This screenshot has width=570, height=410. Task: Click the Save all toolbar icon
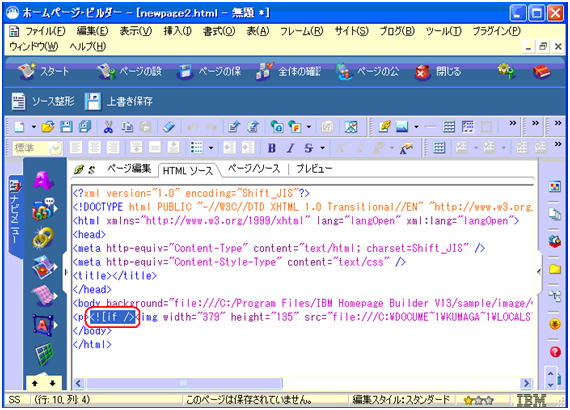85,127
